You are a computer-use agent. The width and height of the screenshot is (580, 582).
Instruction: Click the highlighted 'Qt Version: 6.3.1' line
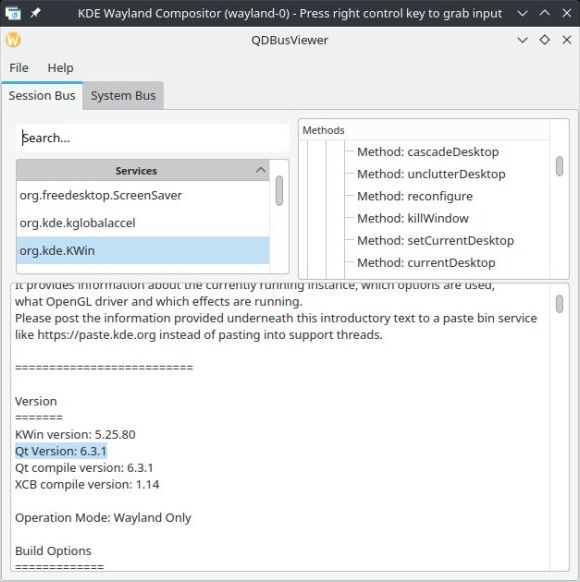[61, 451]
